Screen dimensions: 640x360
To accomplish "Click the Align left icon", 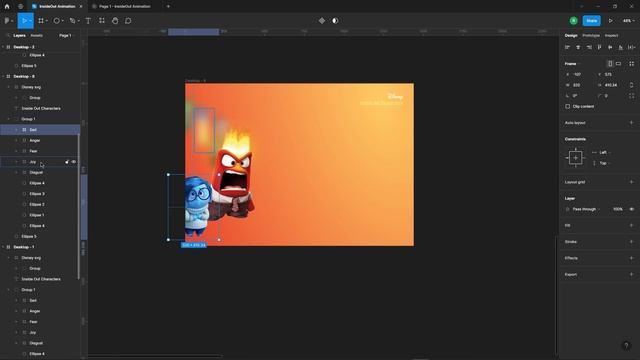I will point(567,47).
